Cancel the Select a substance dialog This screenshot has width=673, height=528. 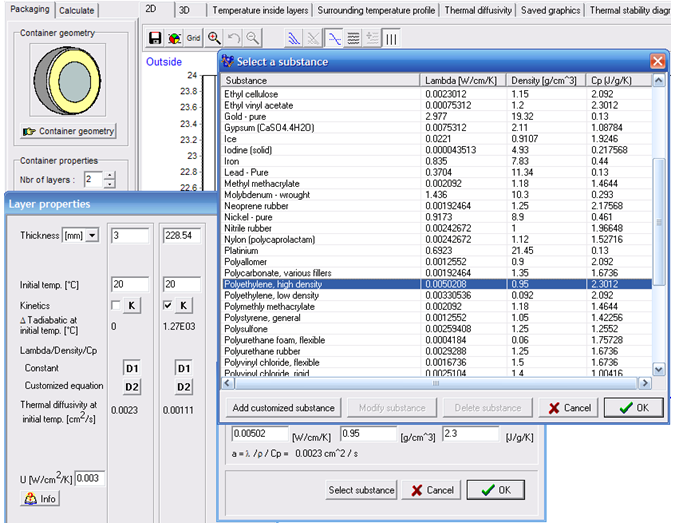pos(570,408)
